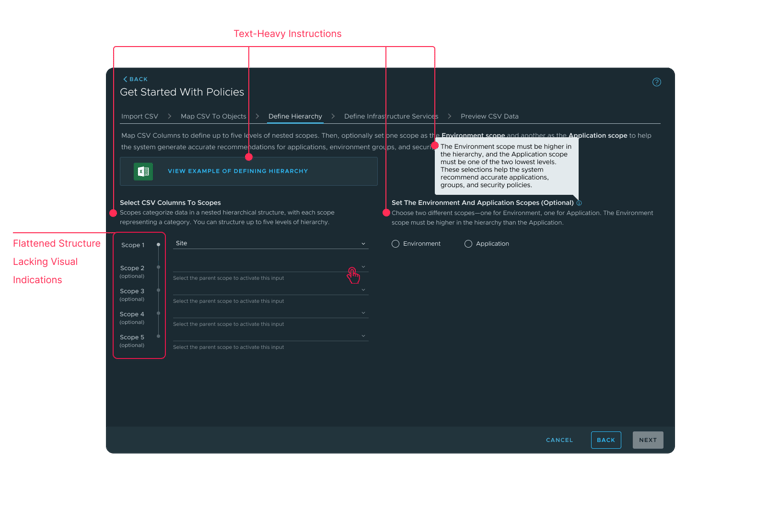Image resolution: width=768 pixels, height=513 pixels.
Task: Open the Scope 1 Site dropdown
Action: coord(270,244)
